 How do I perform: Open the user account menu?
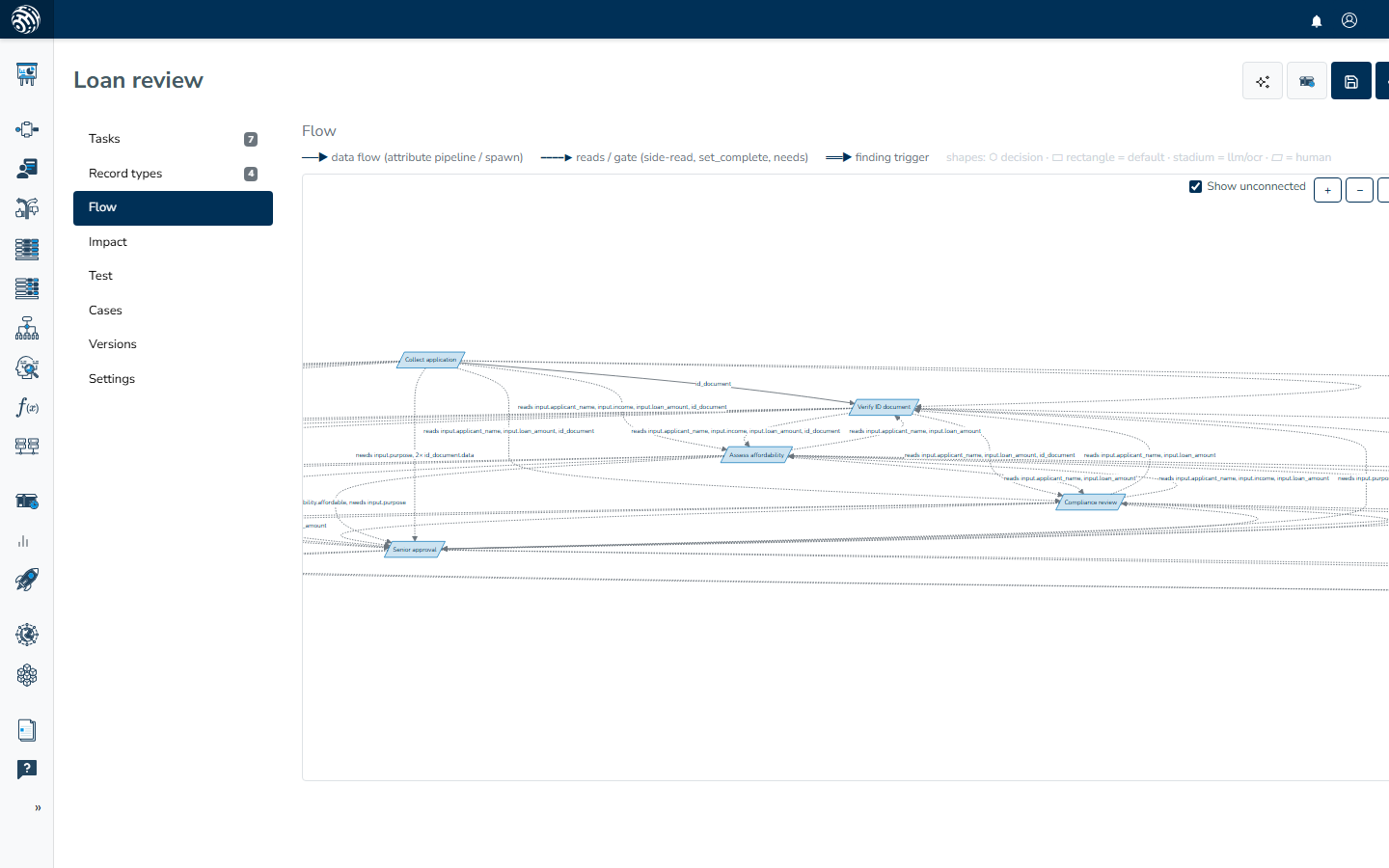pyautogui.click(x=1349, y=20)
